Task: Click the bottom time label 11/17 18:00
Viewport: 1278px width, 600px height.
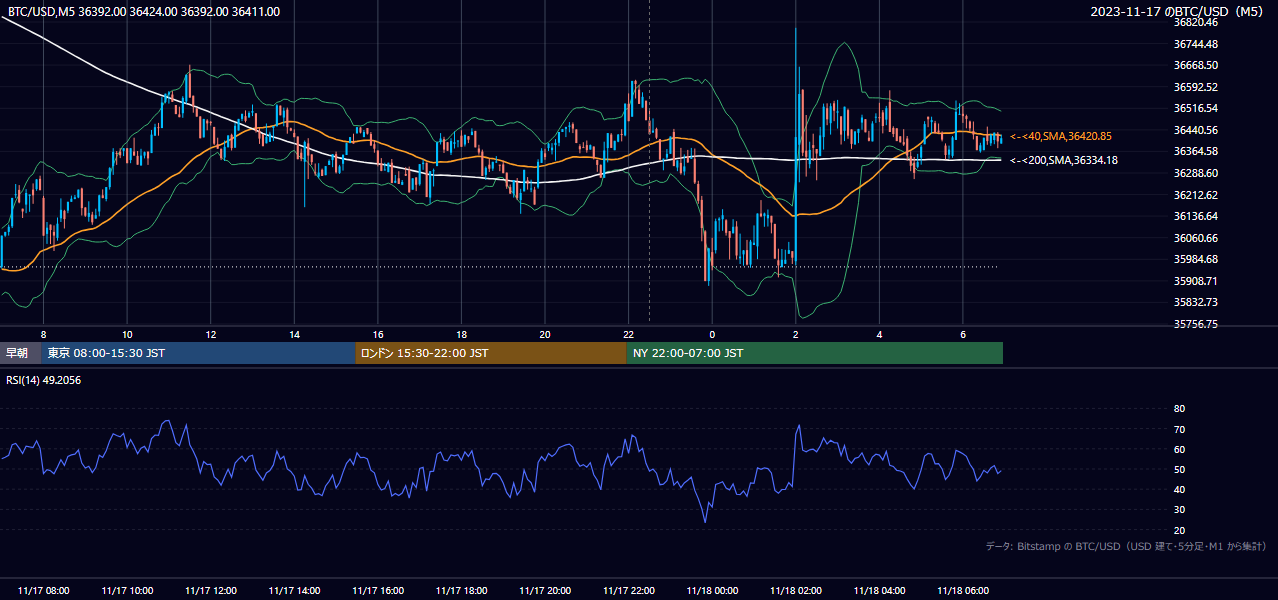Action: pos(461,590)
